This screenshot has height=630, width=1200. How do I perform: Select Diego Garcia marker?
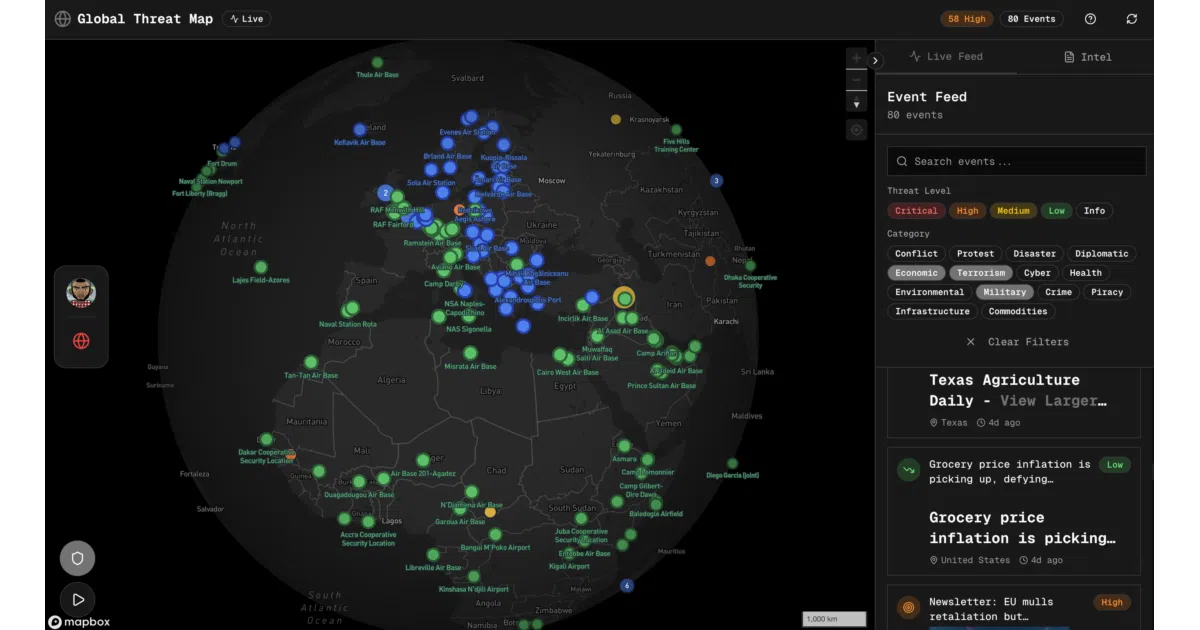[732, 464]
